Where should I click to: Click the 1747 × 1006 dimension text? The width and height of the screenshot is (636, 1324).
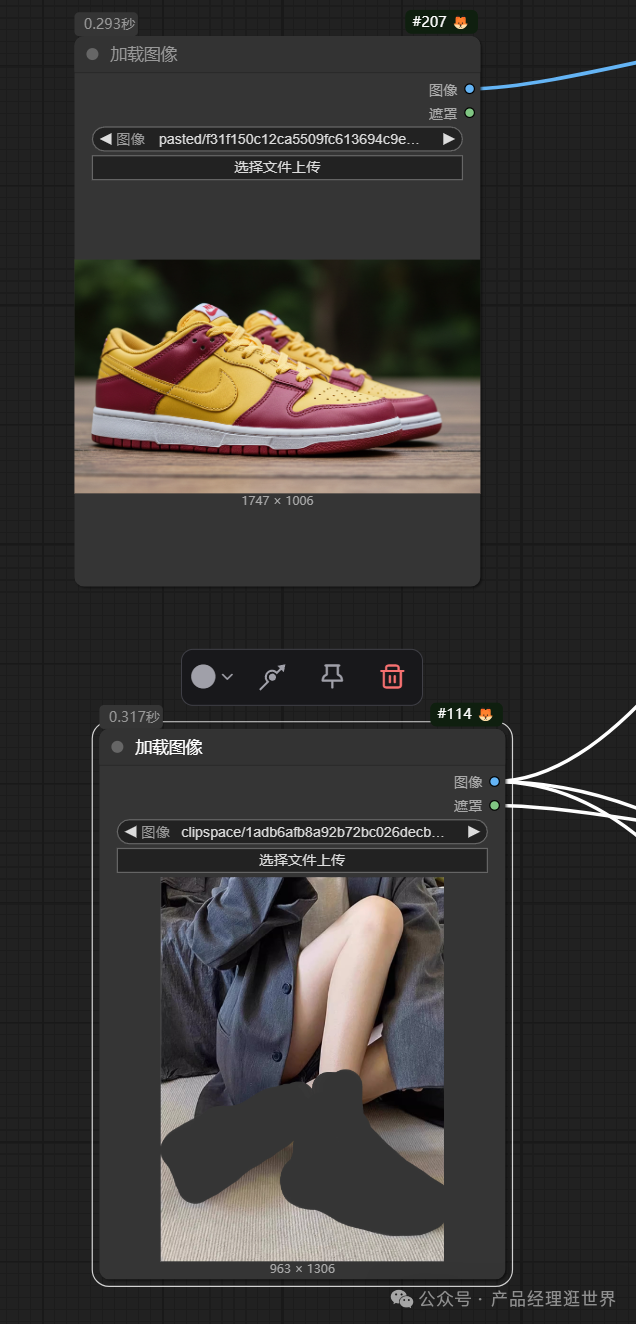coord(277,501)
